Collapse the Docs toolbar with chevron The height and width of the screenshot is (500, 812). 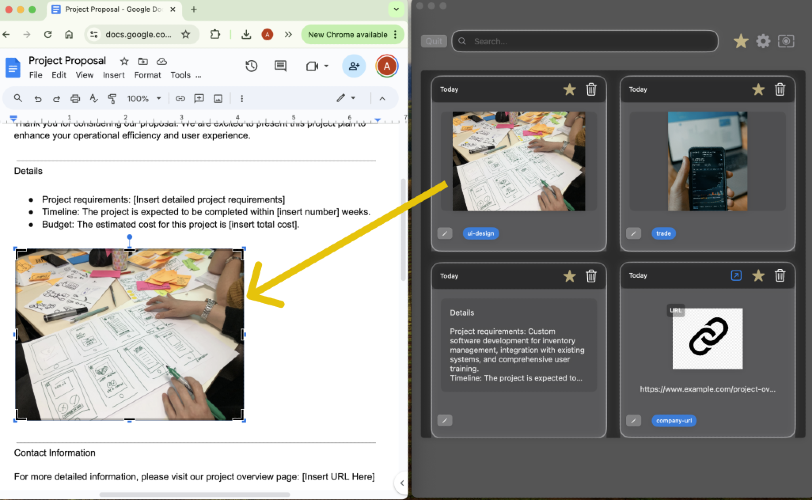click(382, 98)
